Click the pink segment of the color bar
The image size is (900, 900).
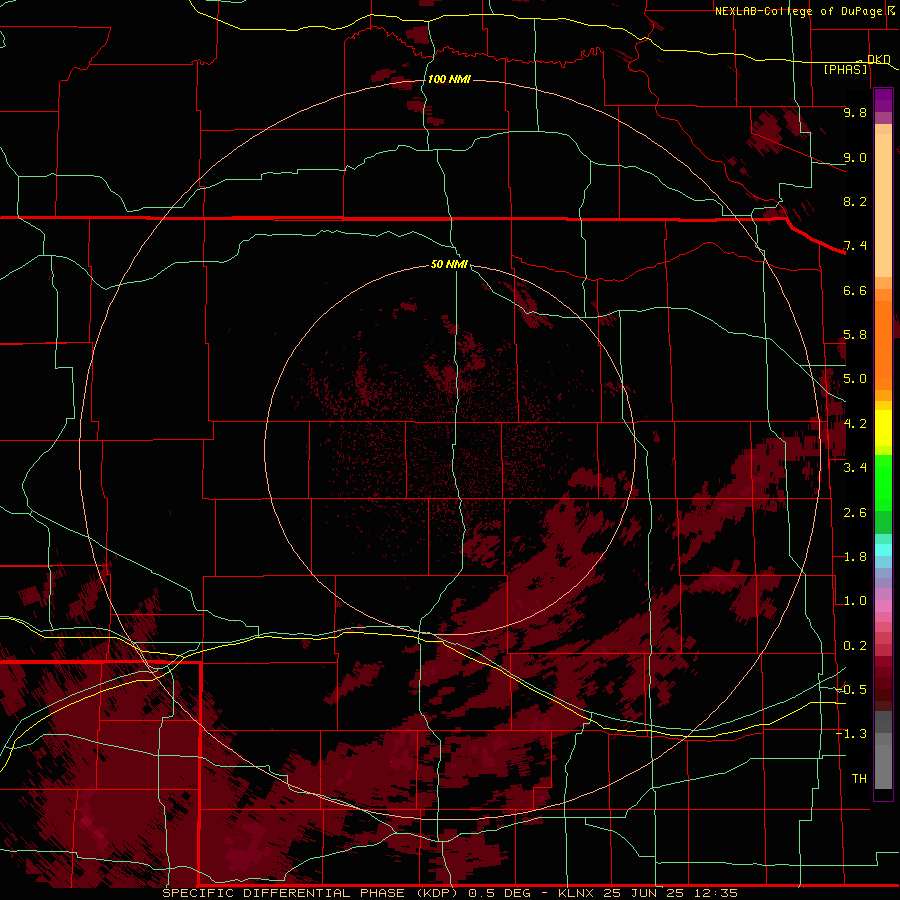pyautogui.click(x=883, y=606)
